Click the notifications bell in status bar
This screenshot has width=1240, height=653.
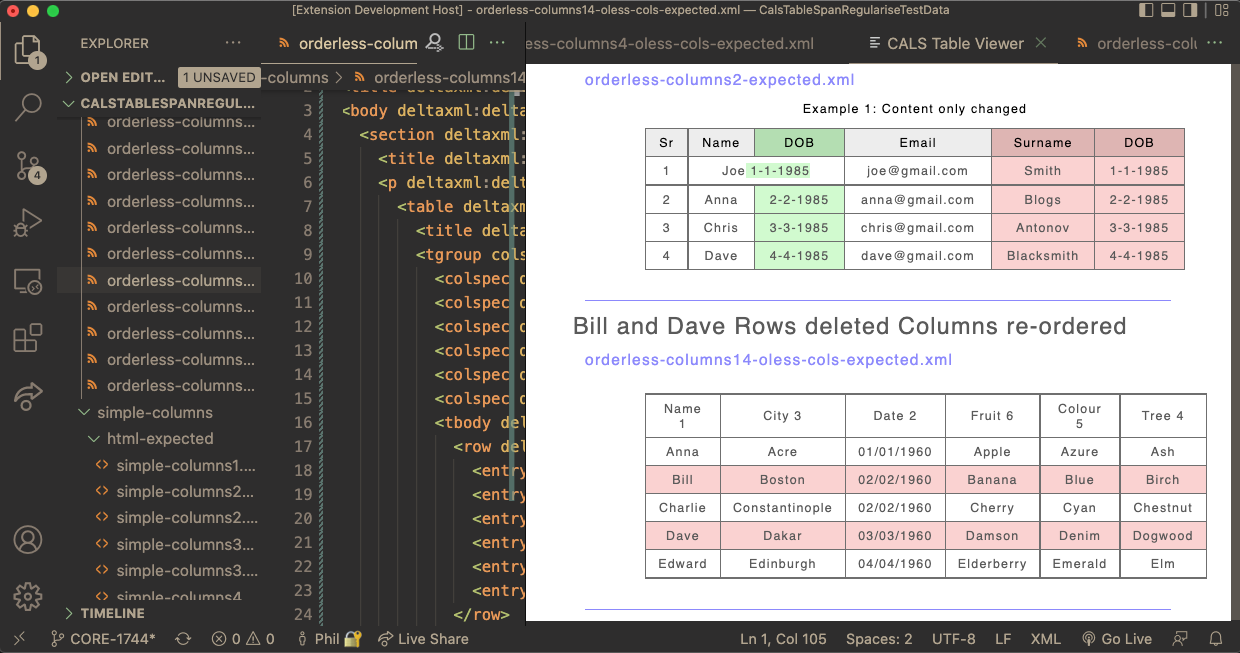click(x=1216, y=639)
